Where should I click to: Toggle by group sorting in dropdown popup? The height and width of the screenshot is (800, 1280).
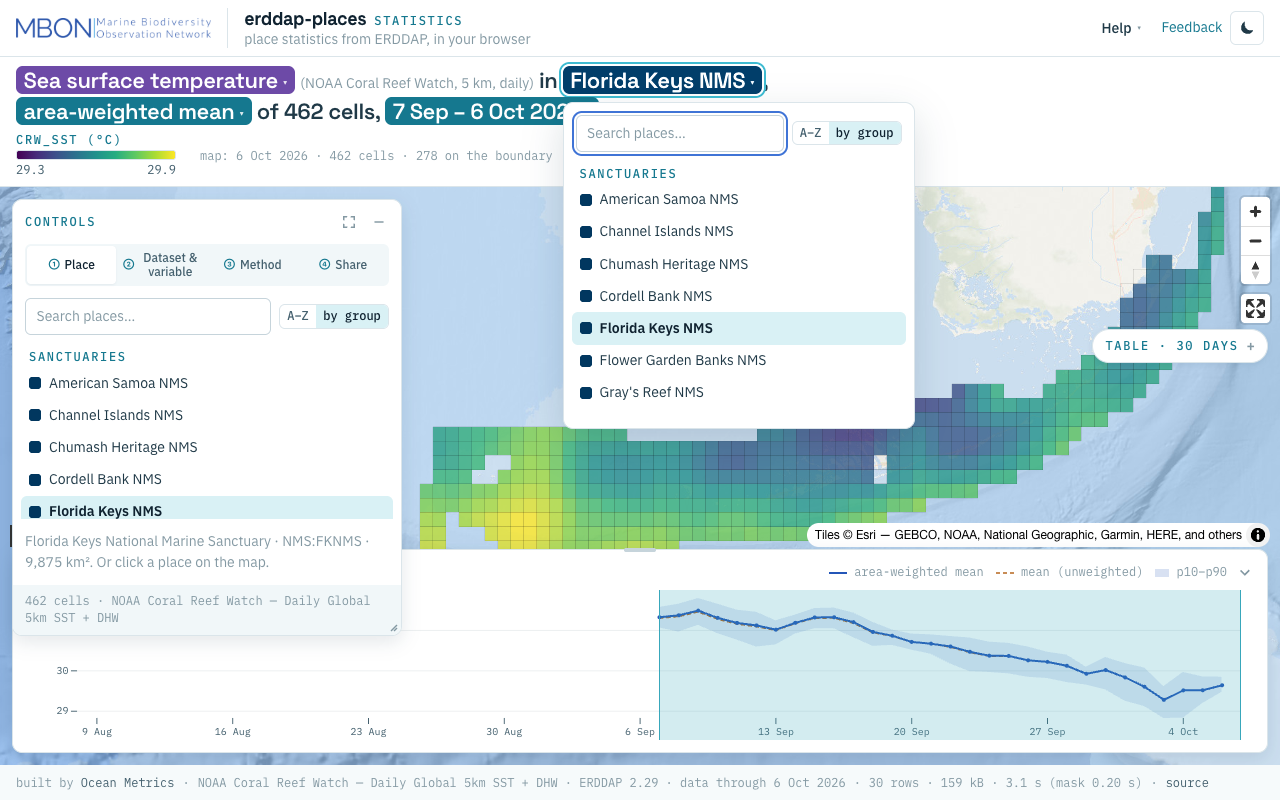point(865,133)
